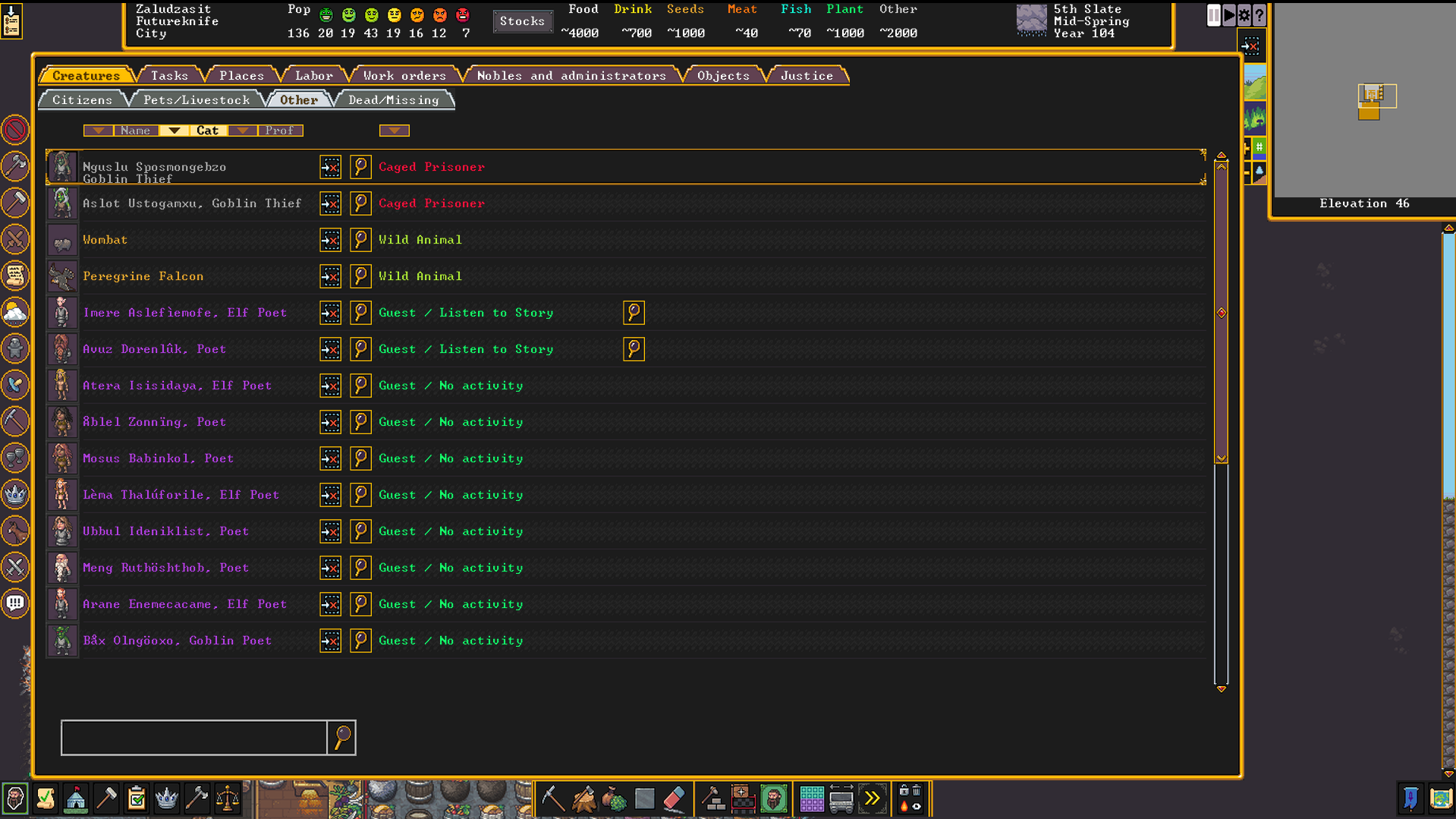Select the eraser tool icon

675,799
